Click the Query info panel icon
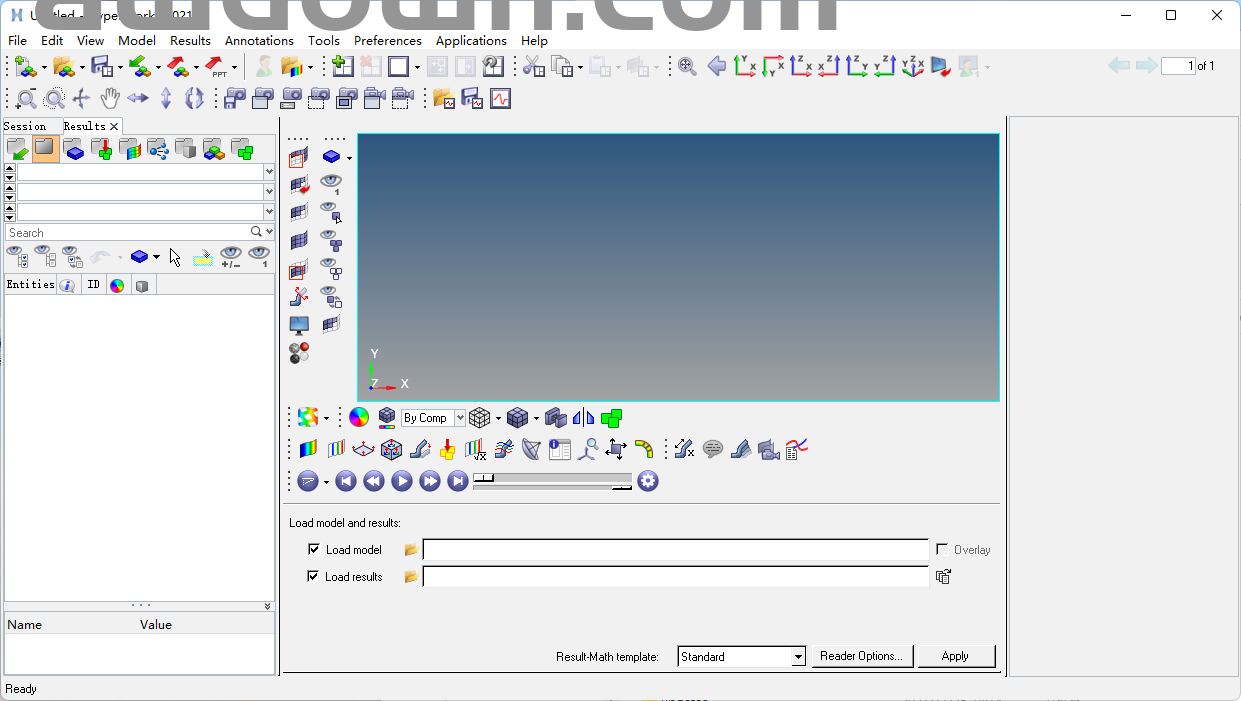The width and height of the screenshot is (1241, 701). (x=560, y=450)
